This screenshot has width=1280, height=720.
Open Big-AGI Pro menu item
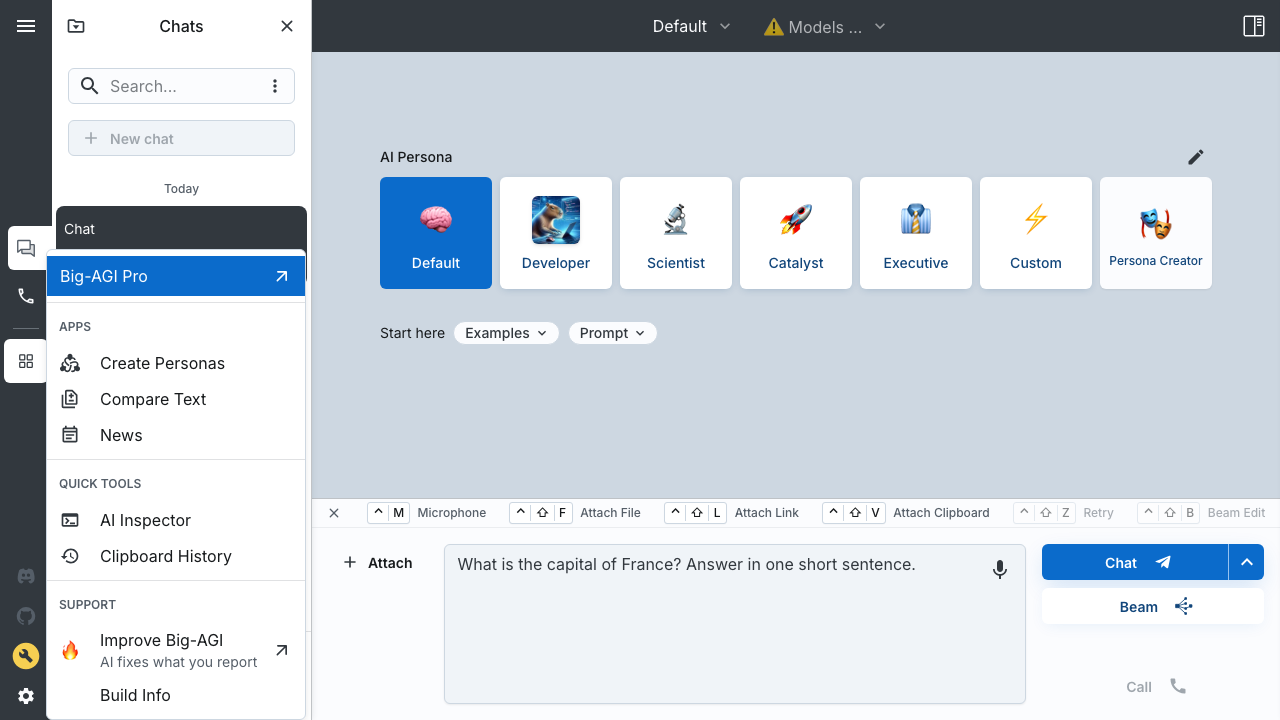(x=176, y=276)
